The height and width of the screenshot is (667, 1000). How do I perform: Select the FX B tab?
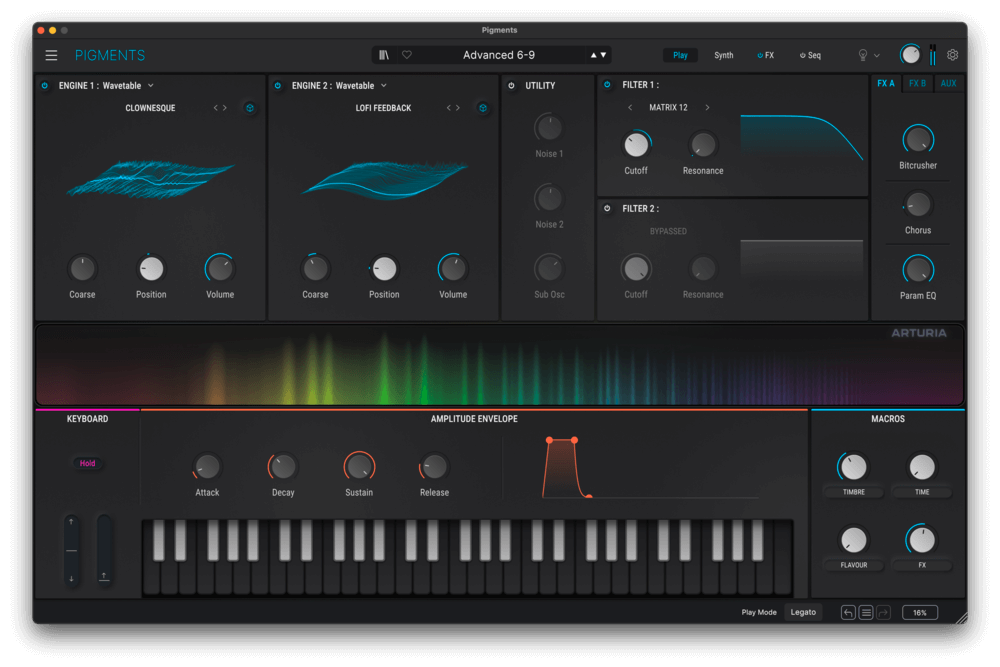[x=917, y=84]
